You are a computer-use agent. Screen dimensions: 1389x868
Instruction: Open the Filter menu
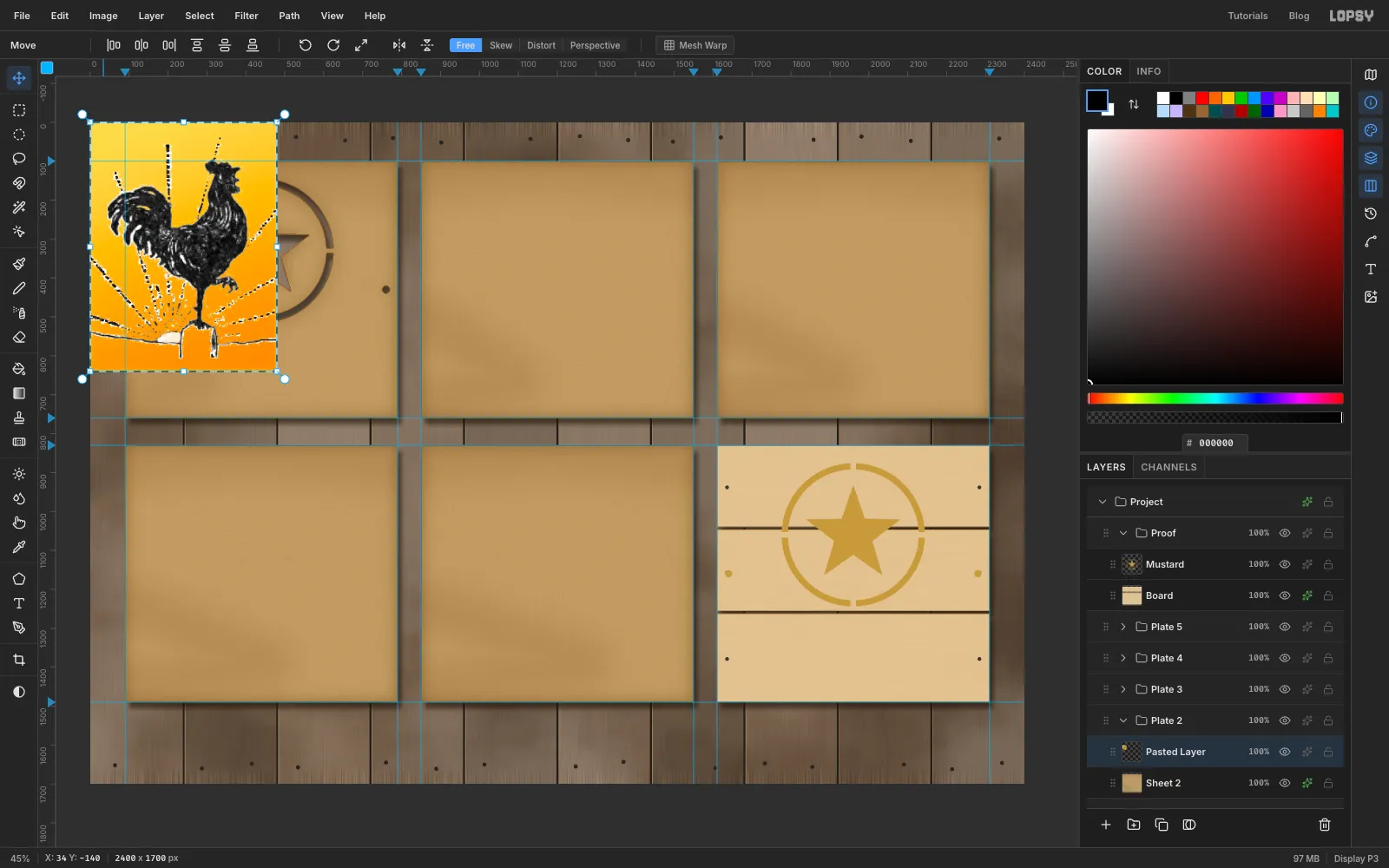point(247,16)
